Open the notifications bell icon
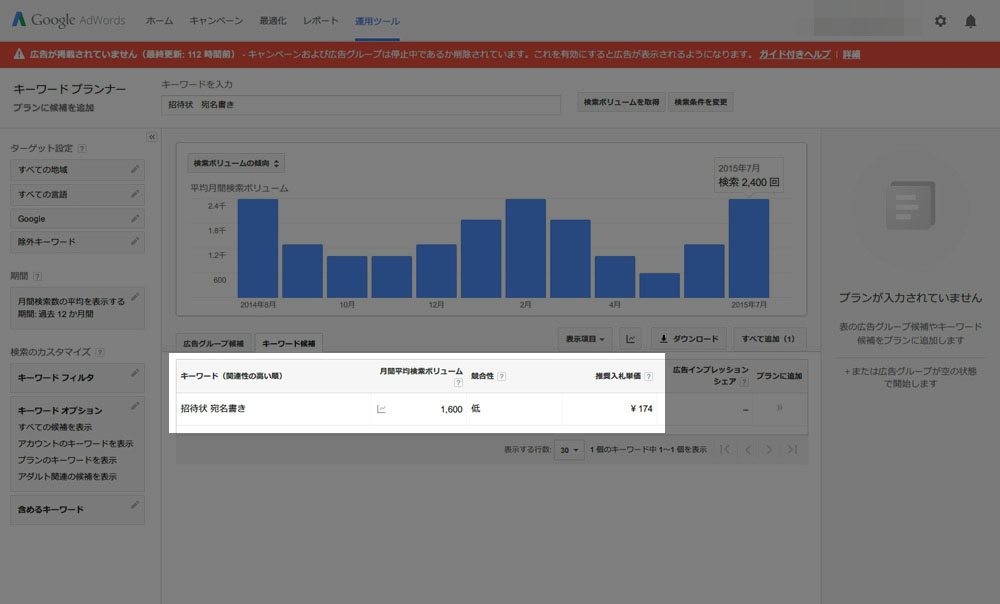1000x604 pixels. 970,21
